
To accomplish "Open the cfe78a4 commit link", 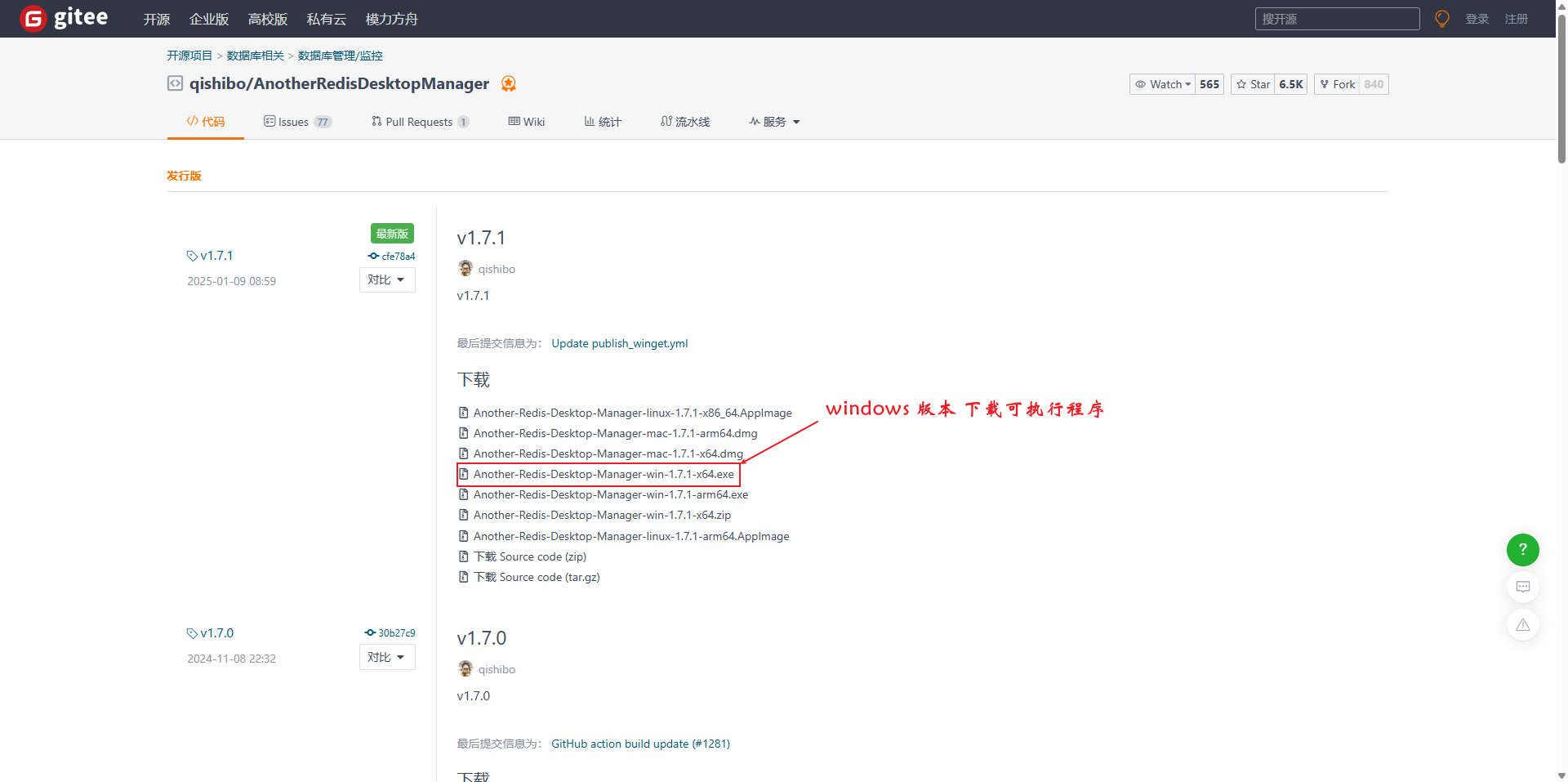I will point(392,256).
